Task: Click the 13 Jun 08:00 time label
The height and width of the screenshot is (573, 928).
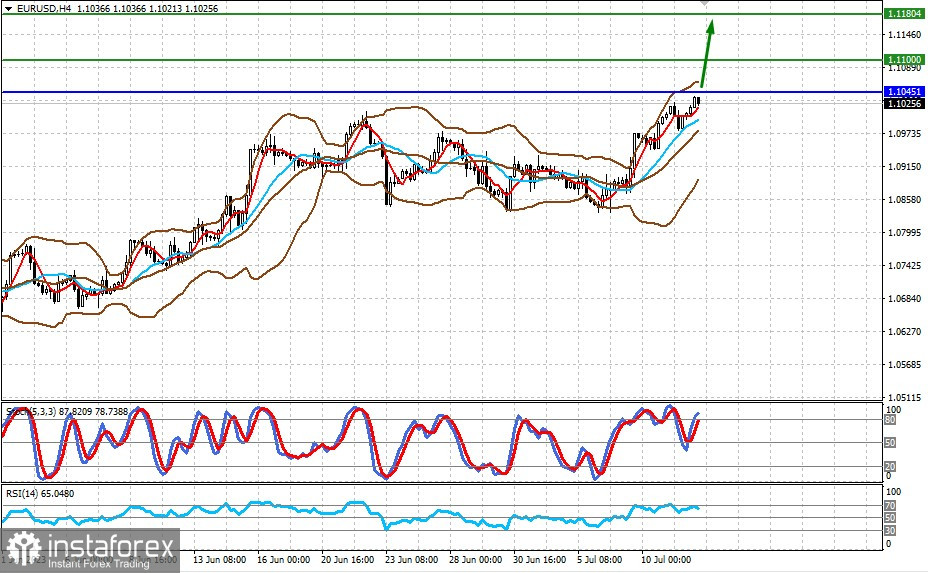Action: click(x=220, y=559)
